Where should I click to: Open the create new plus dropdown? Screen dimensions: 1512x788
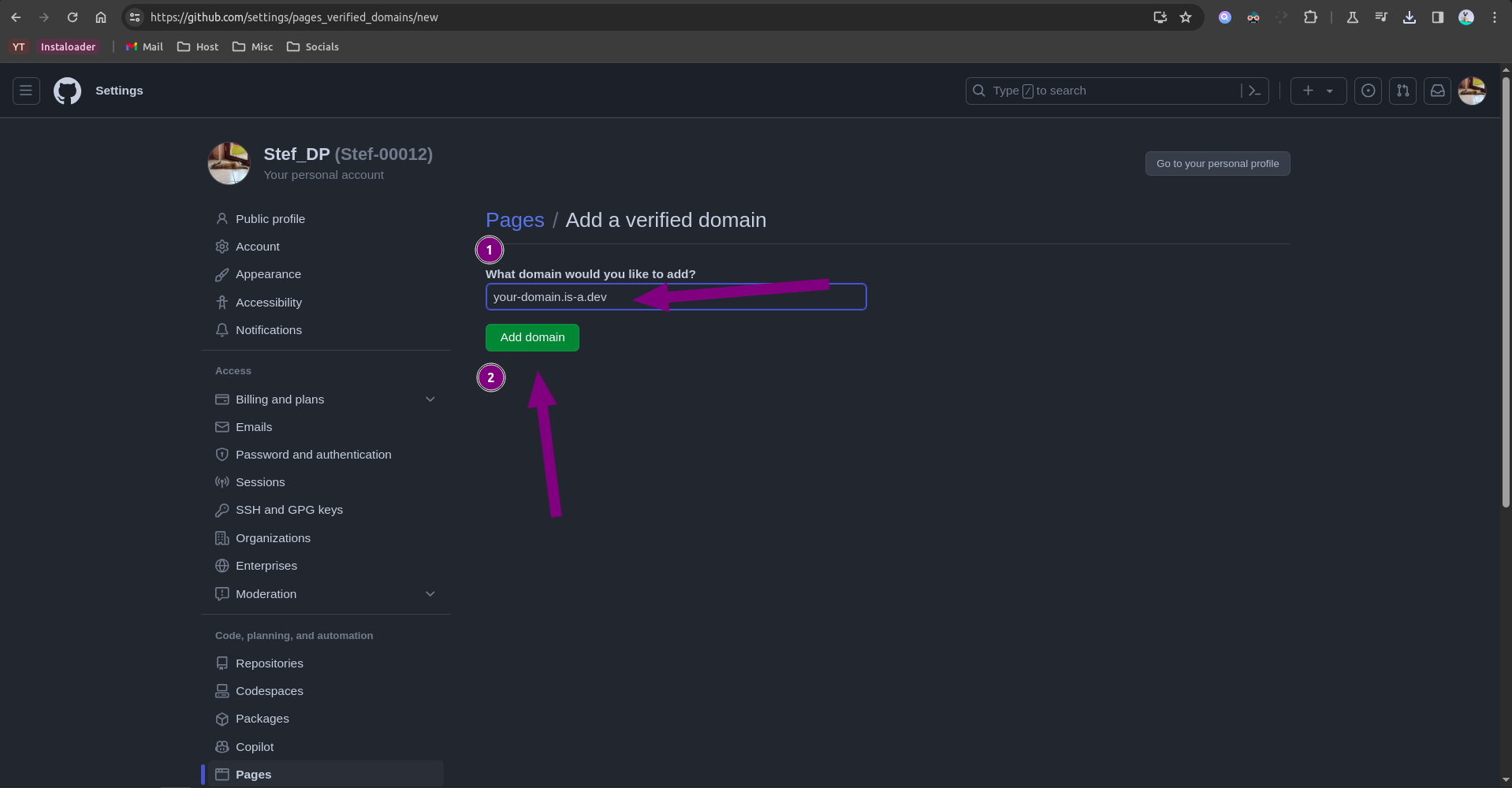pyautogui.click(x=1317, y=91)
